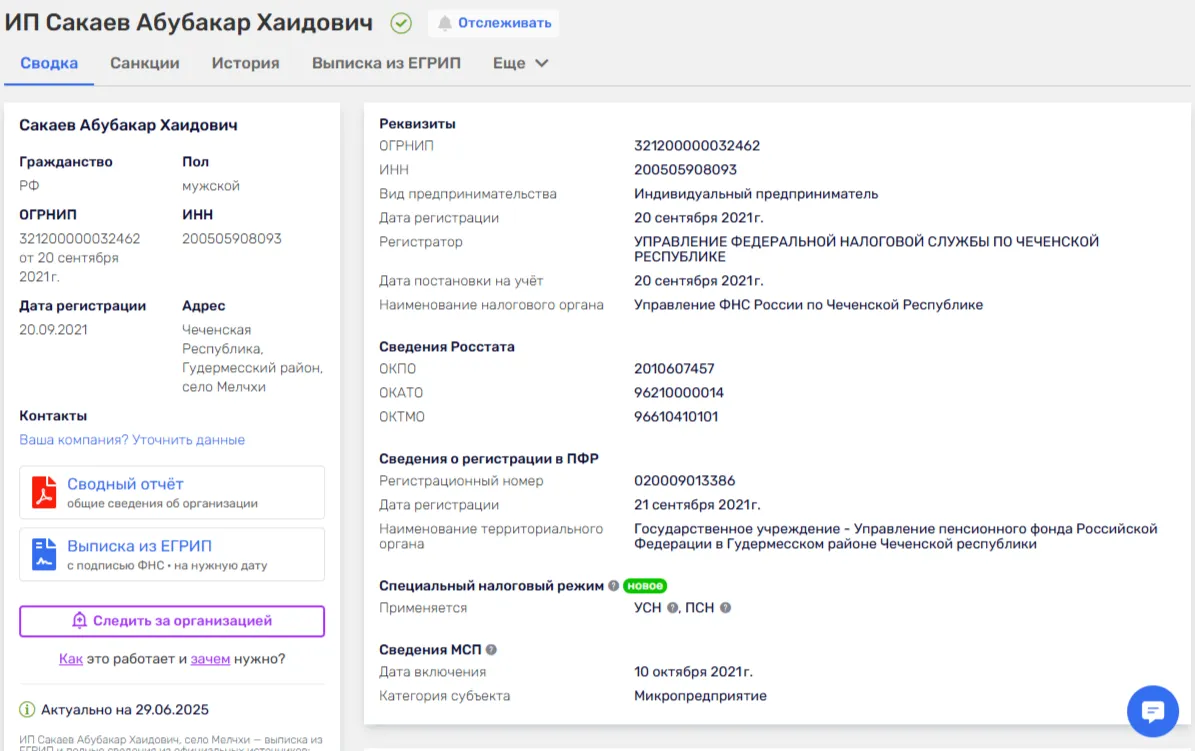
Task: Select the Сводка tab
Action: [49, 63]
